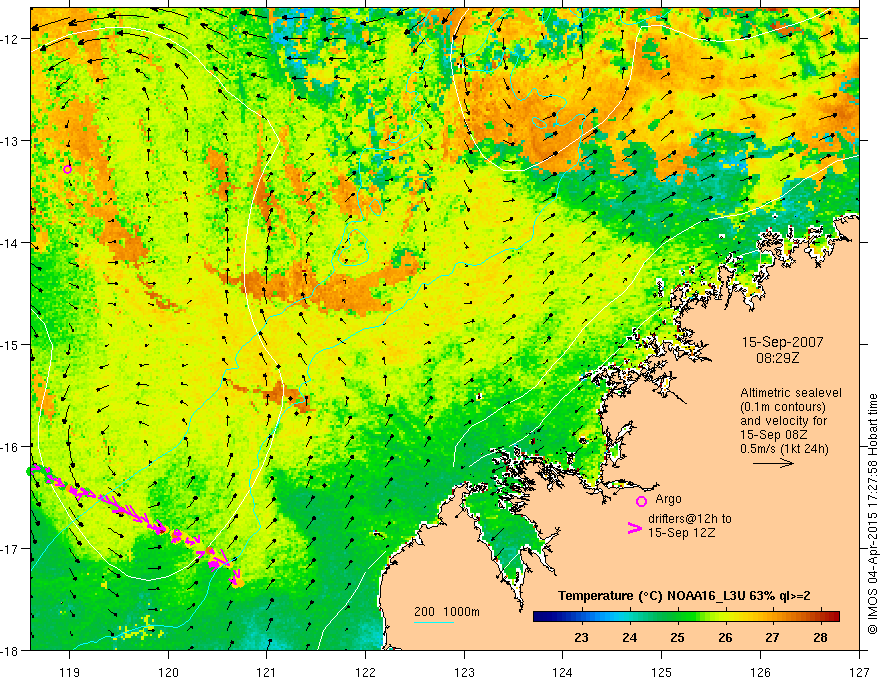Click the Argo float marker near longitude 119
The image size is (880, 680).
click(x=67, y=169)
